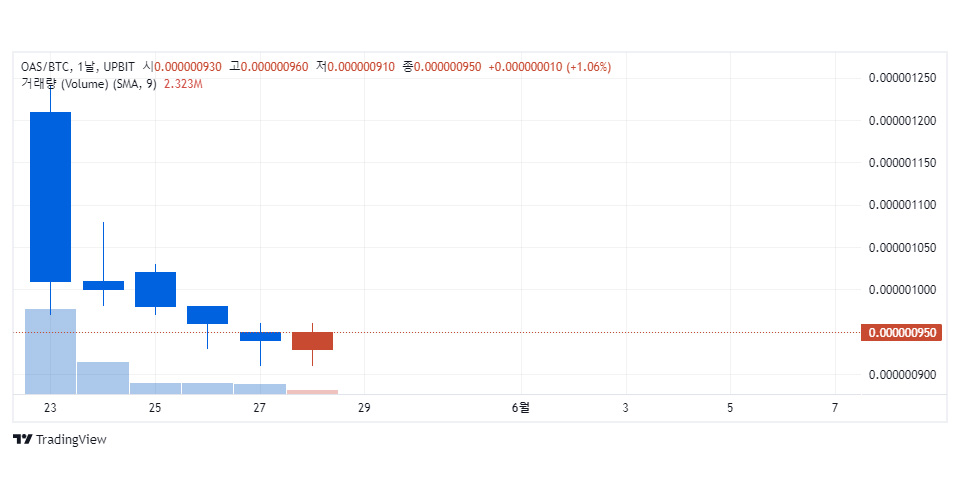Click date 7 on the time axis

tap(834, 408)
